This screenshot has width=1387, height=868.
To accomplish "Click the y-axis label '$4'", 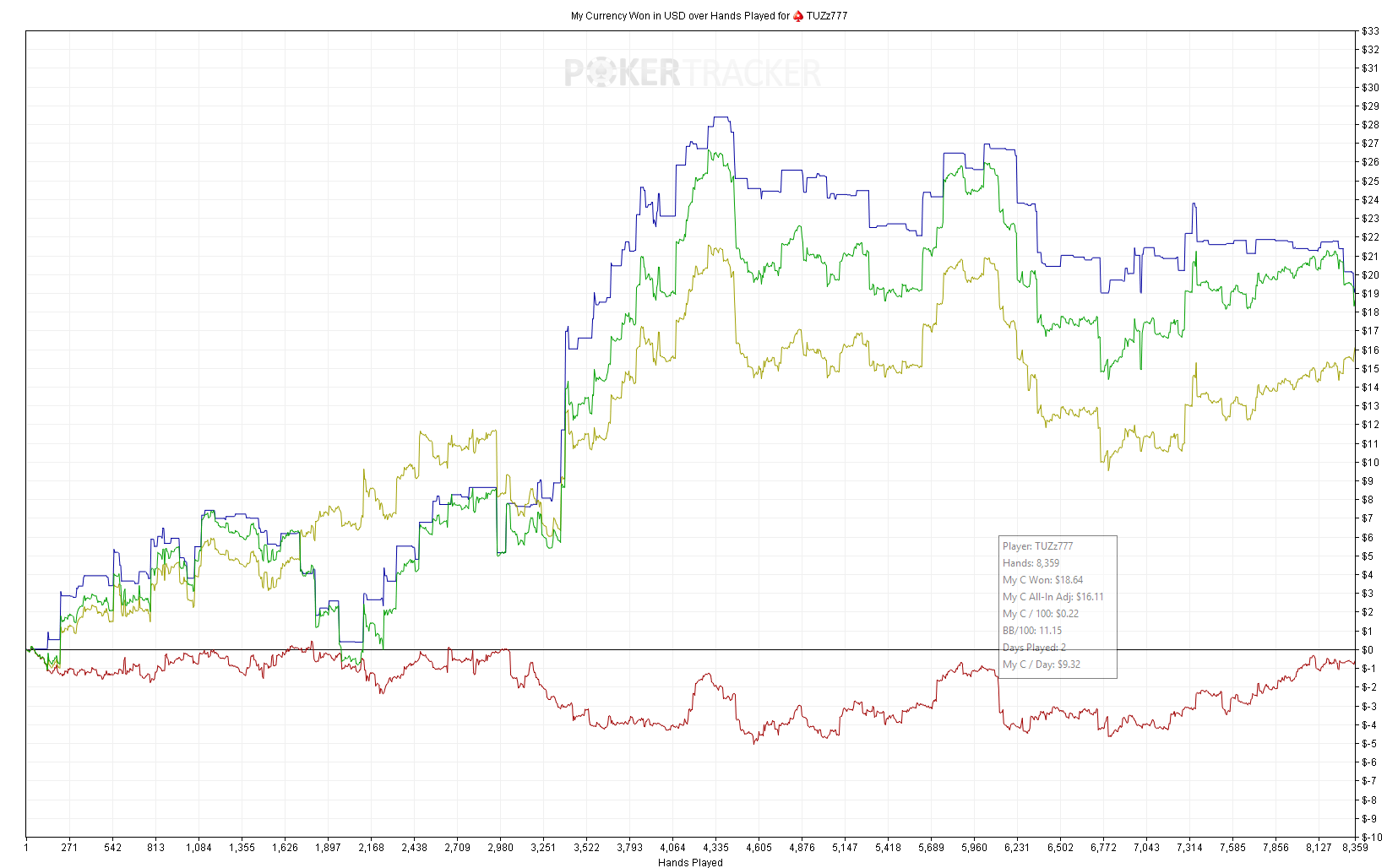I will coord(1368,575).
